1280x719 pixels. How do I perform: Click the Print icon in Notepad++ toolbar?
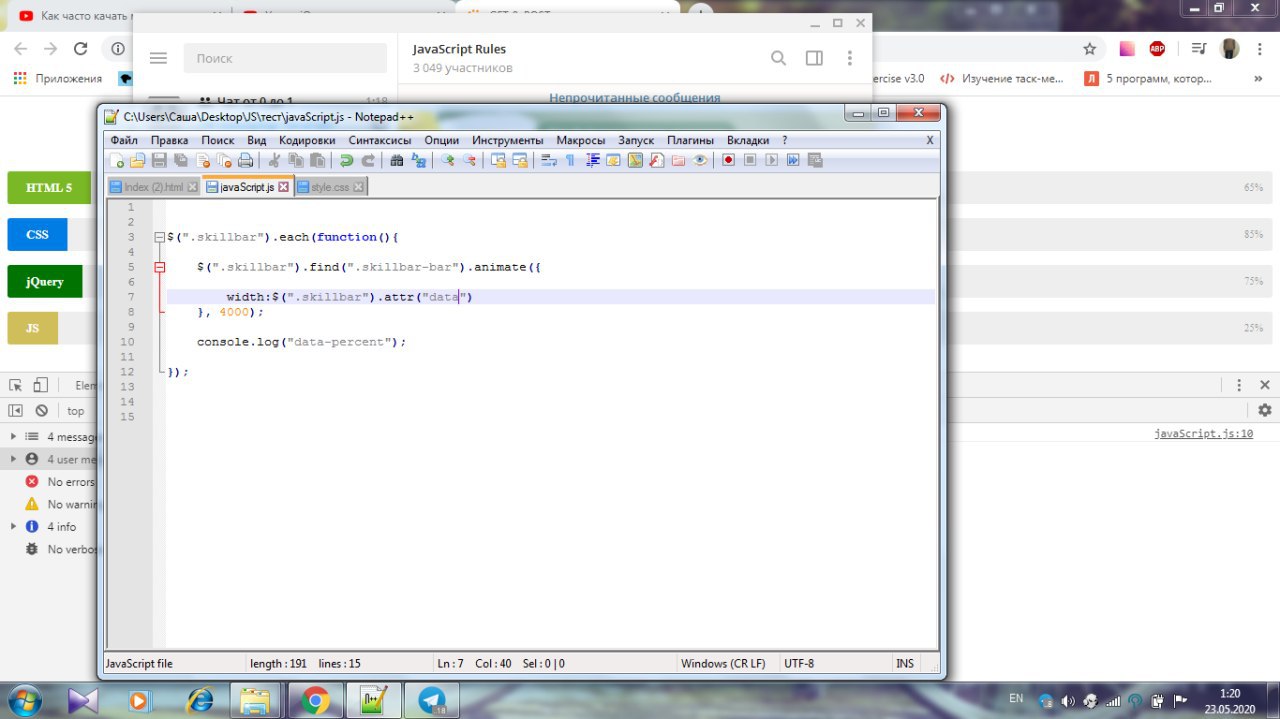(245, 160)
